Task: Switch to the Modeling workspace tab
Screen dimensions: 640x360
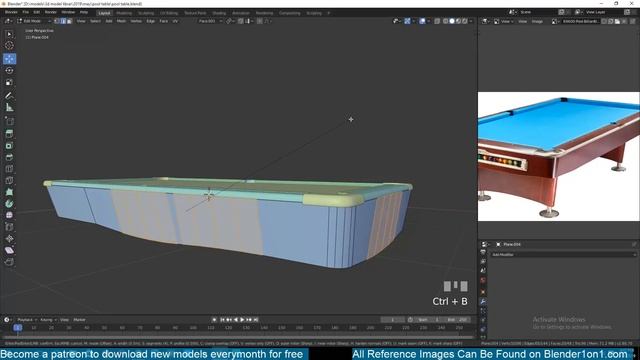Action: pos(124,13)
